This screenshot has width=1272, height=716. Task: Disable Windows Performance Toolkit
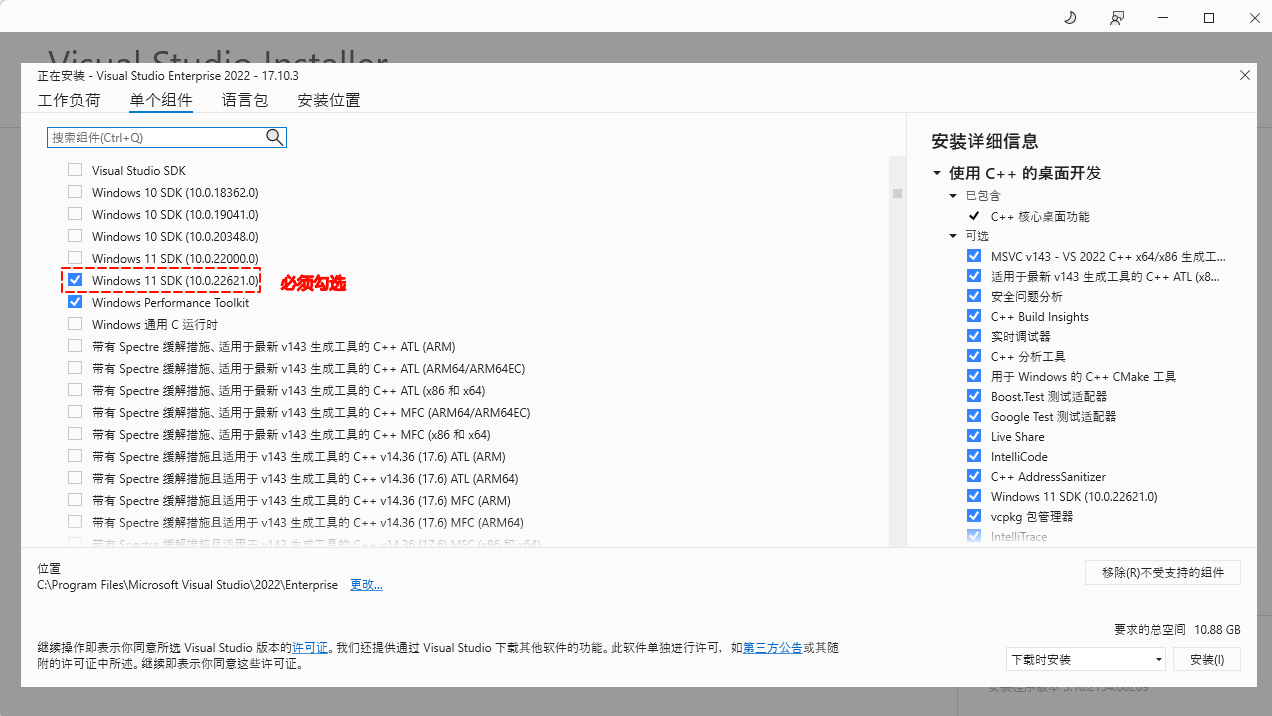pyautogui.click(x=75, y=301)
